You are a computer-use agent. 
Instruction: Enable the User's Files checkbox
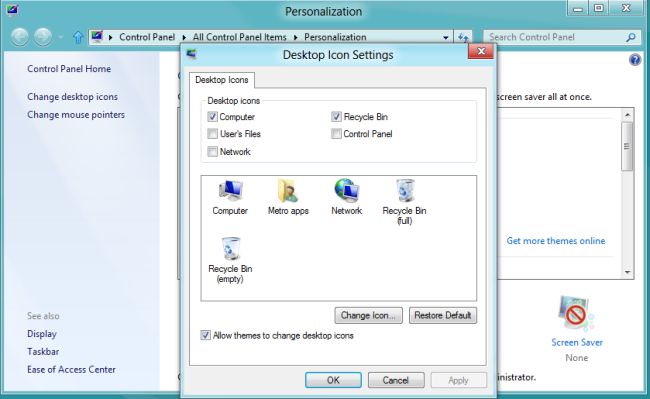(x=212, y=133)
